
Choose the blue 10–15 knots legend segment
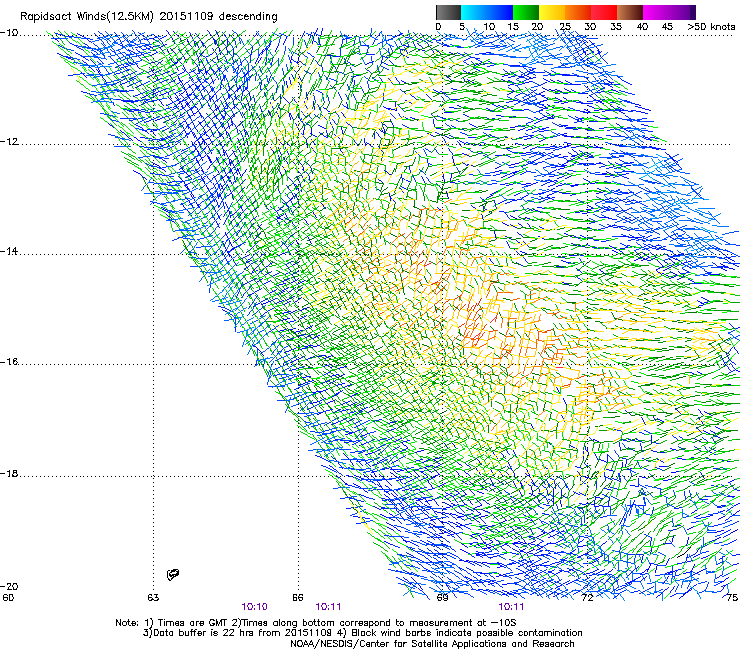click(x=500, y=12)
